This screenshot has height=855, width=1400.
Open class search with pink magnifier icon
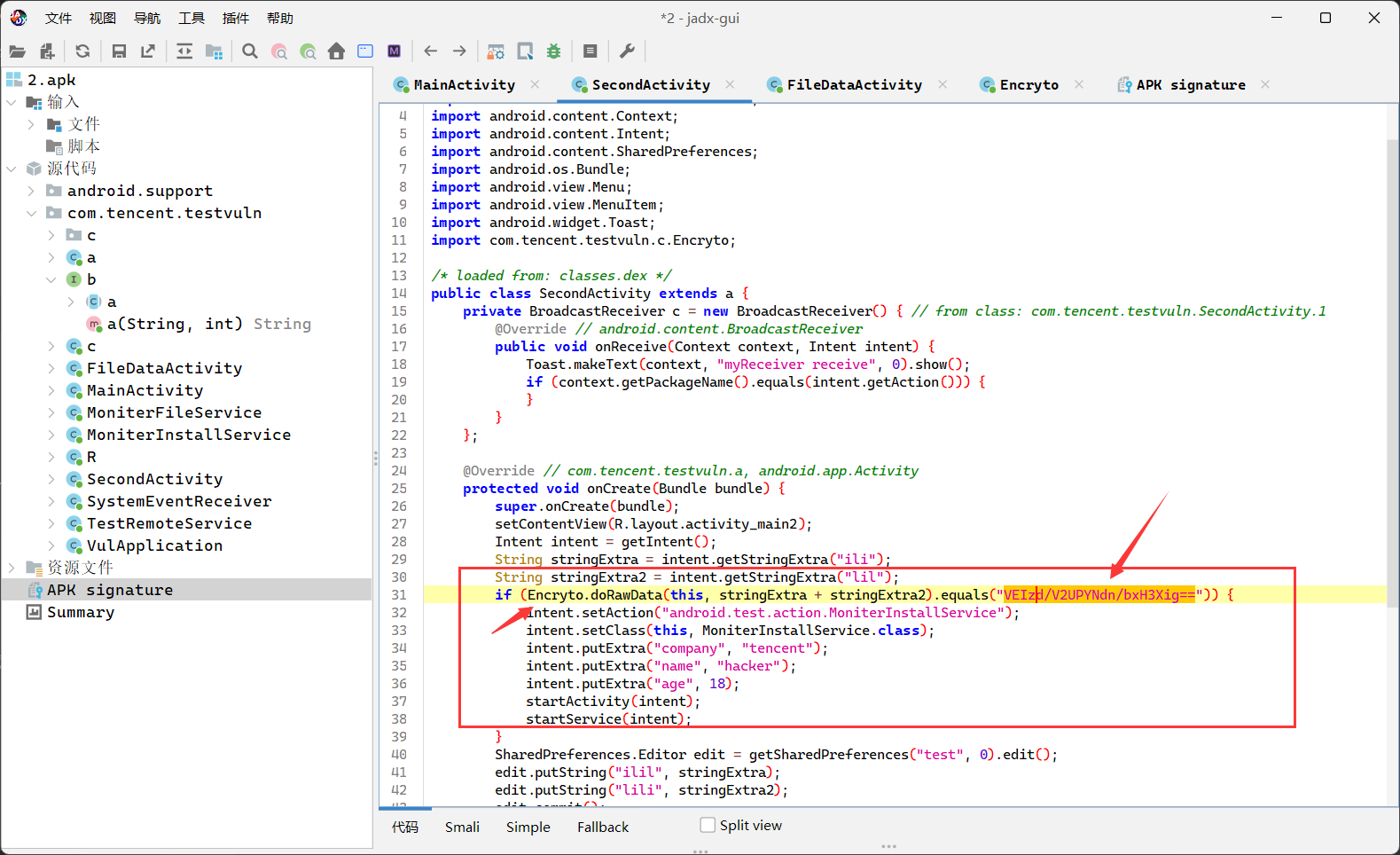tap(279, 51)
